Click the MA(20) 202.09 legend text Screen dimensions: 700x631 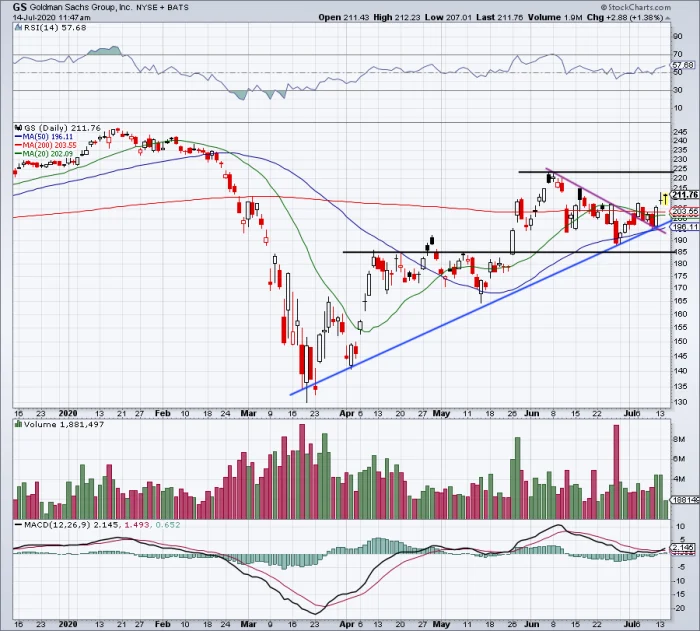(47, 154)
